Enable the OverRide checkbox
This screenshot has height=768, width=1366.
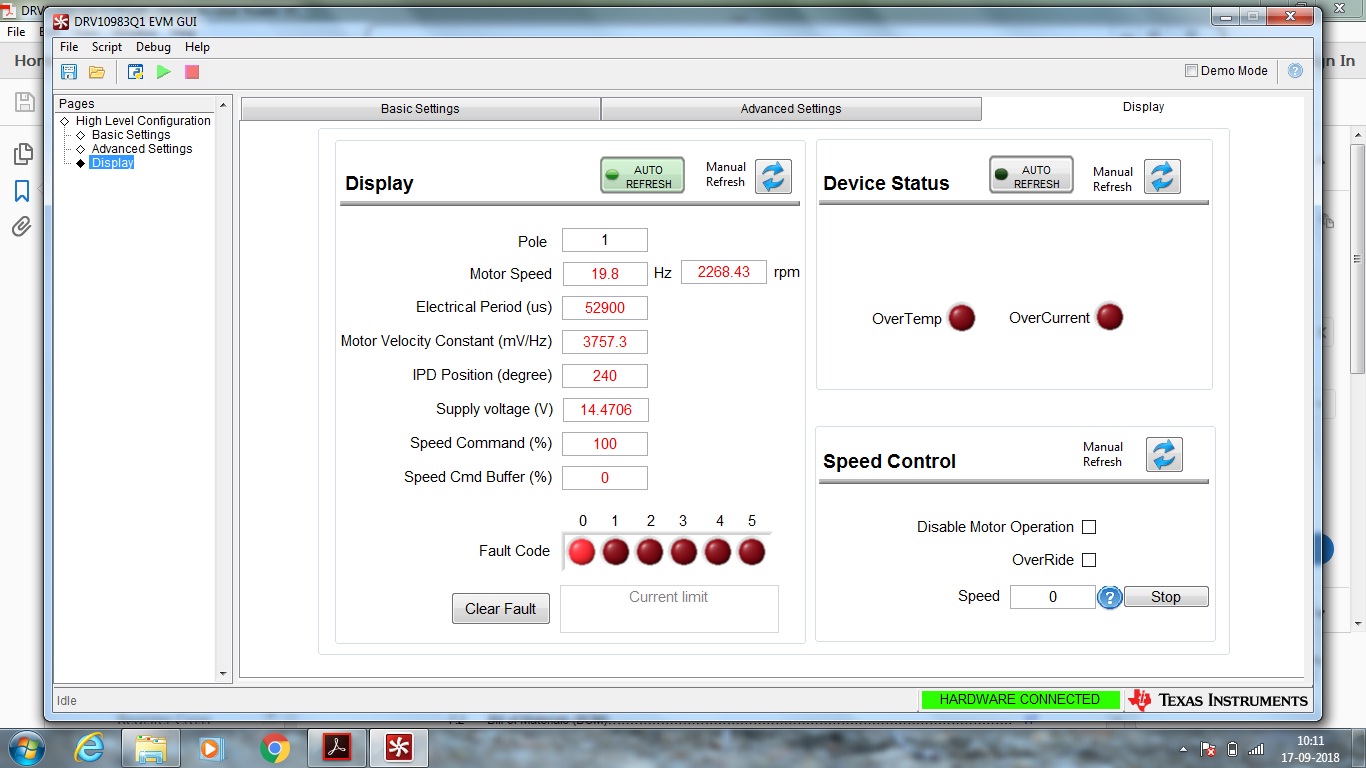pos(1089,560)
